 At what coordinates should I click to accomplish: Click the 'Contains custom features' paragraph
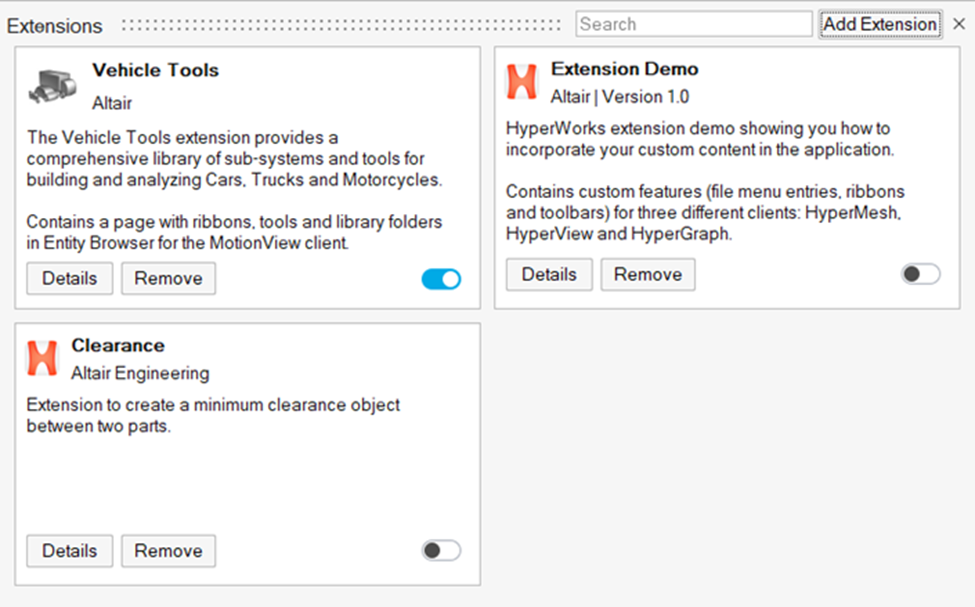click(705, 213)
